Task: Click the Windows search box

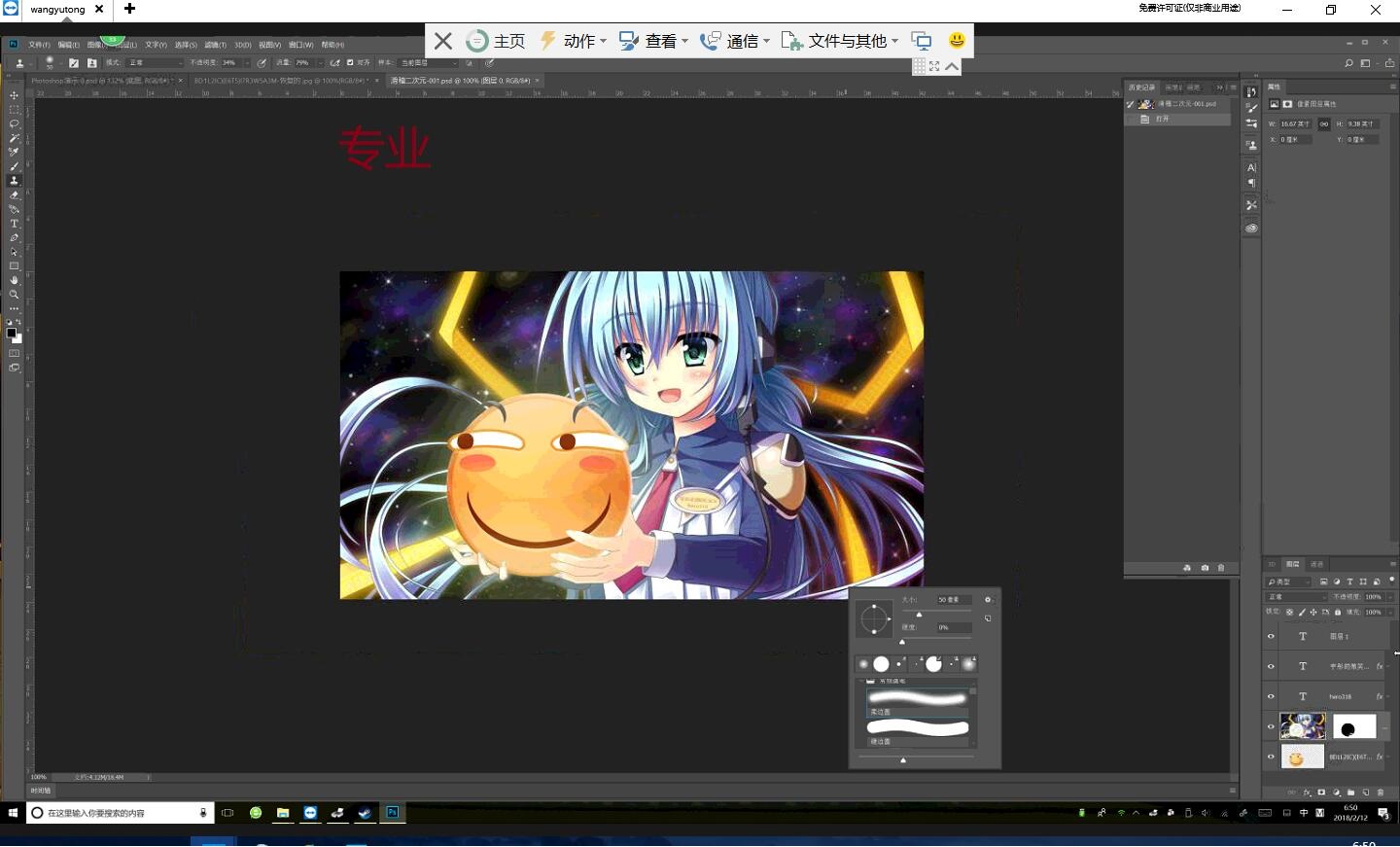Action: pyautogui.click(x=120, y=813)
